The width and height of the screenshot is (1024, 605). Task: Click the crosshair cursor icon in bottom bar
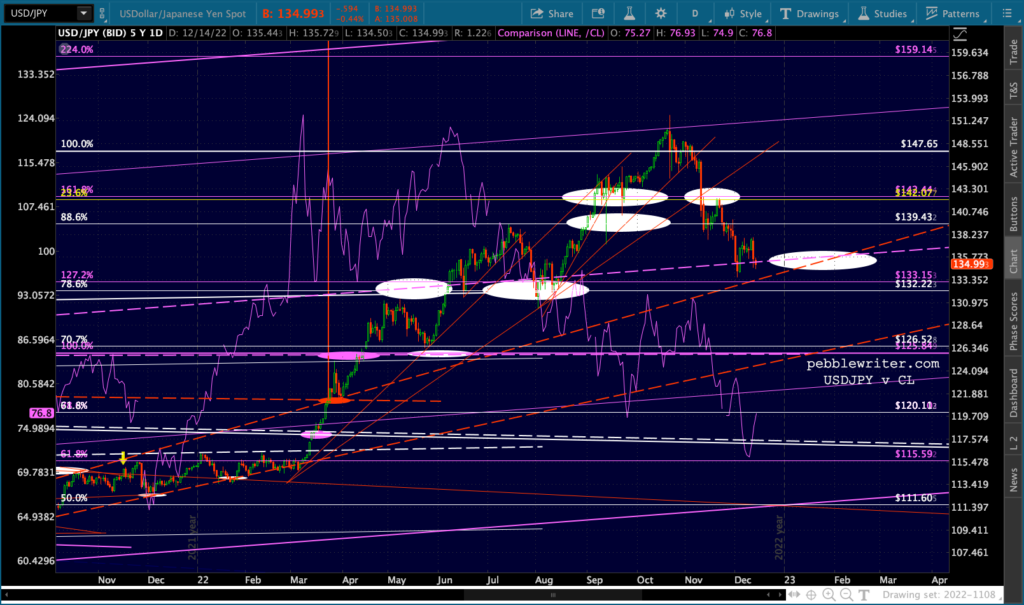click(811, 595)
